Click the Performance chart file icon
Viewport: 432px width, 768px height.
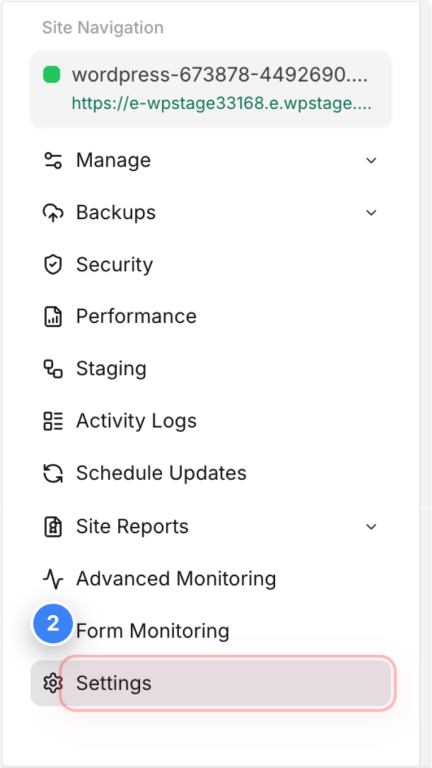(53, 316)
